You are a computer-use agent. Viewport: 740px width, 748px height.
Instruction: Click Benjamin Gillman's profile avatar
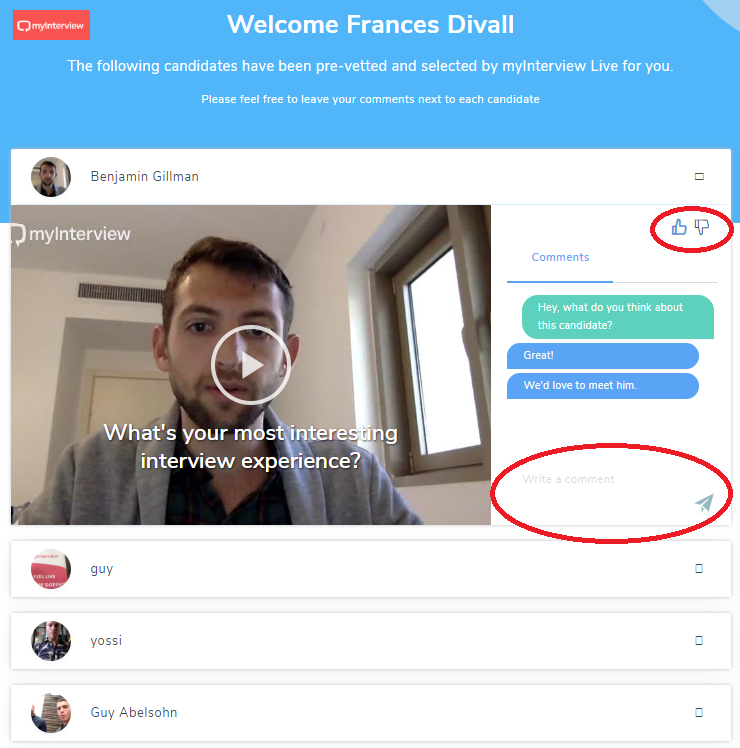click(x=51, y=177)
